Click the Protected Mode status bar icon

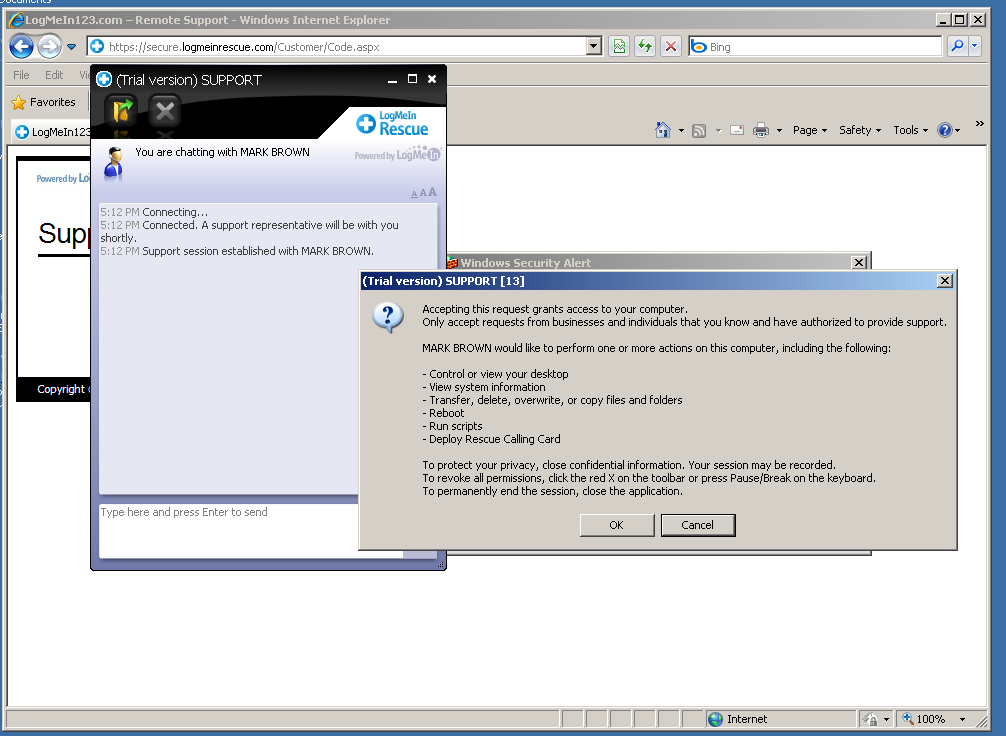[x=871, y=719]
